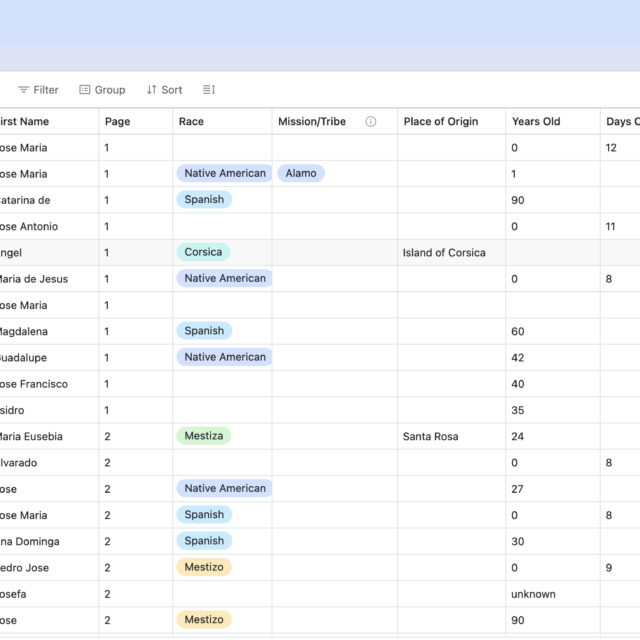Select the Mission/Tribe column header

335,122
